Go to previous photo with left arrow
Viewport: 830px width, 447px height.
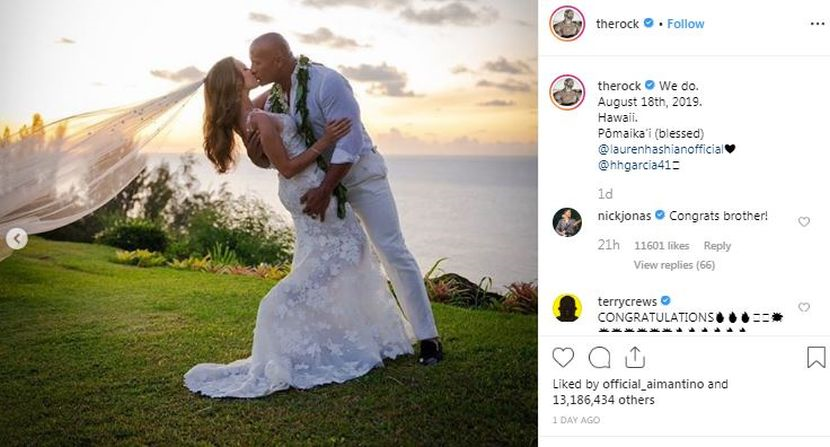(x=17, y=239)
